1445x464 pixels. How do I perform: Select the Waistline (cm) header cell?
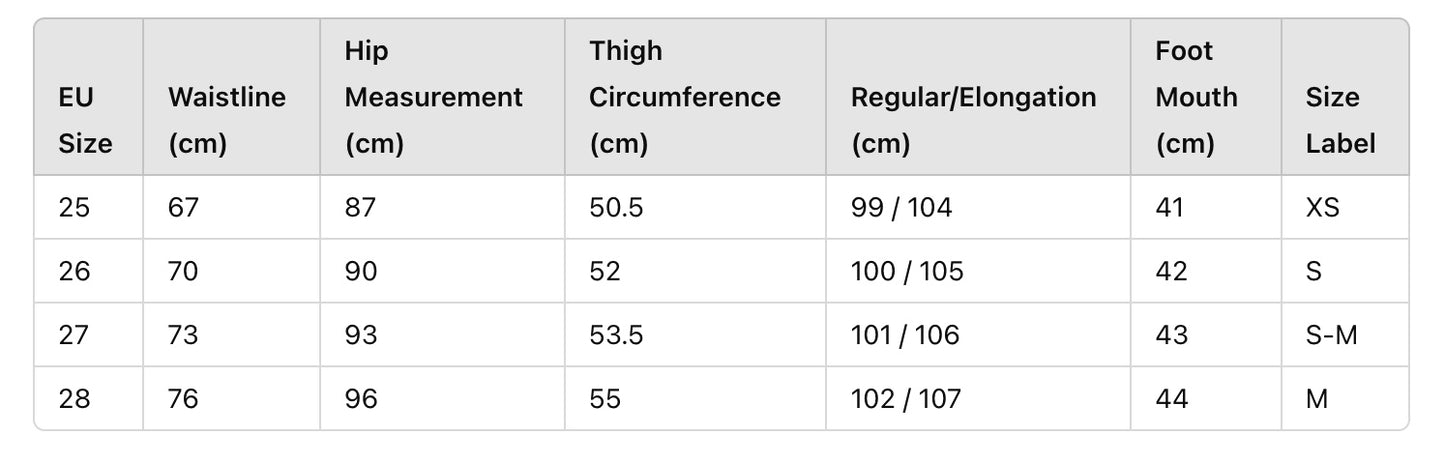(x=231, y=97)
